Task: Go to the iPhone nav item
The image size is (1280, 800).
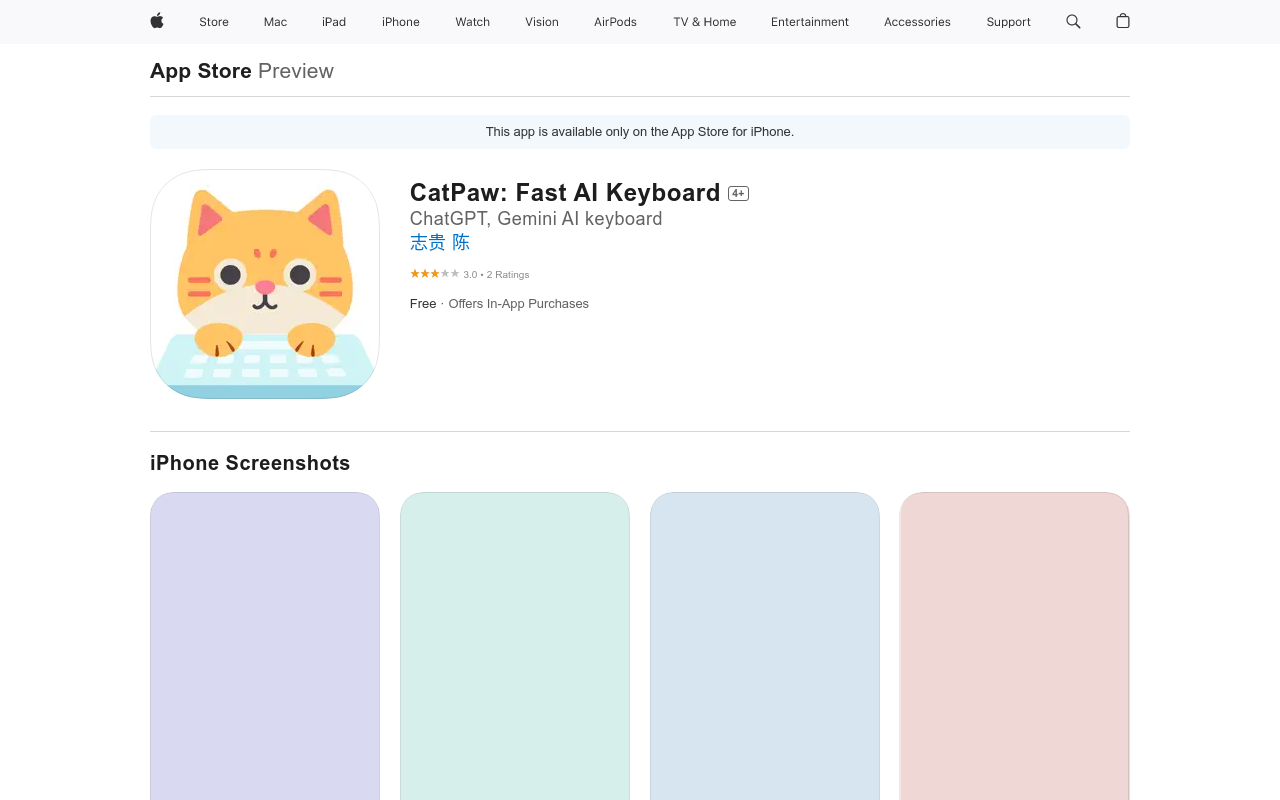Action: click(401, 22)
